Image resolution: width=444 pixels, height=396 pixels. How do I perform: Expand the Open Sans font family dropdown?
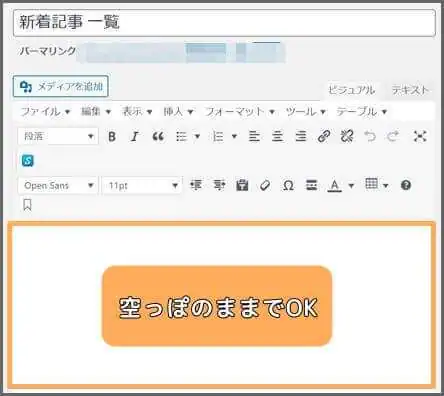pyautogui.click(x=58, y=185)
